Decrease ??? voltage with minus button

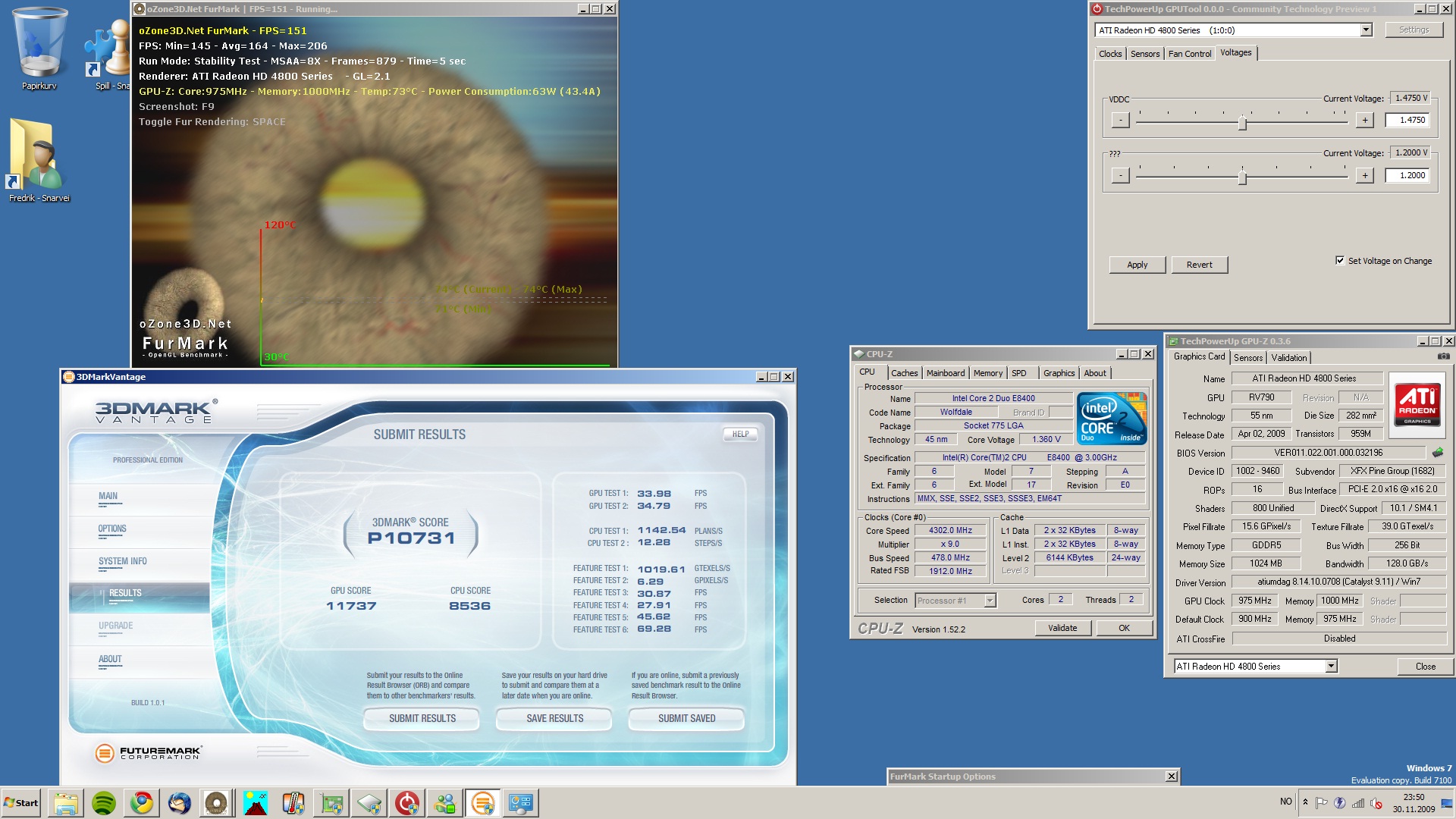click(1120, 175)
